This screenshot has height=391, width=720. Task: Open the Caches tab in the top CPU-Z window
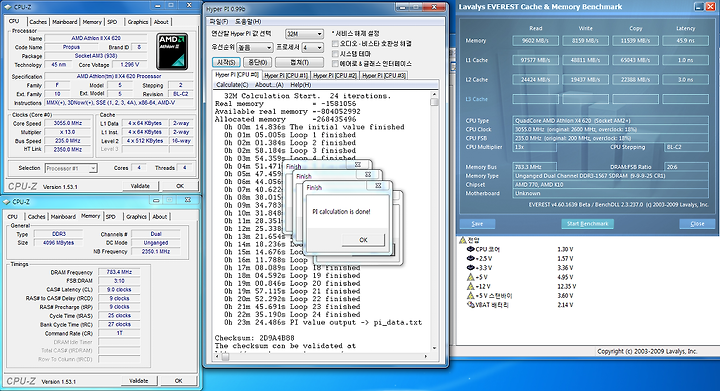pyautogui.click(x=38, y=22)
